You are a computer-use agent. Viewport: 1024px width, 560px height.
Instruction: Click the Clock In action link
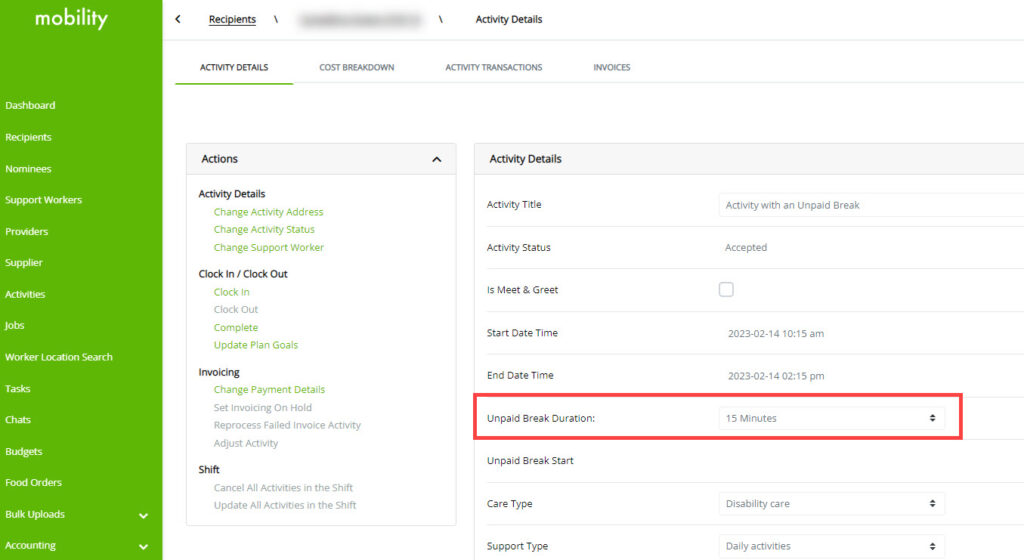[x=231, y=292]
